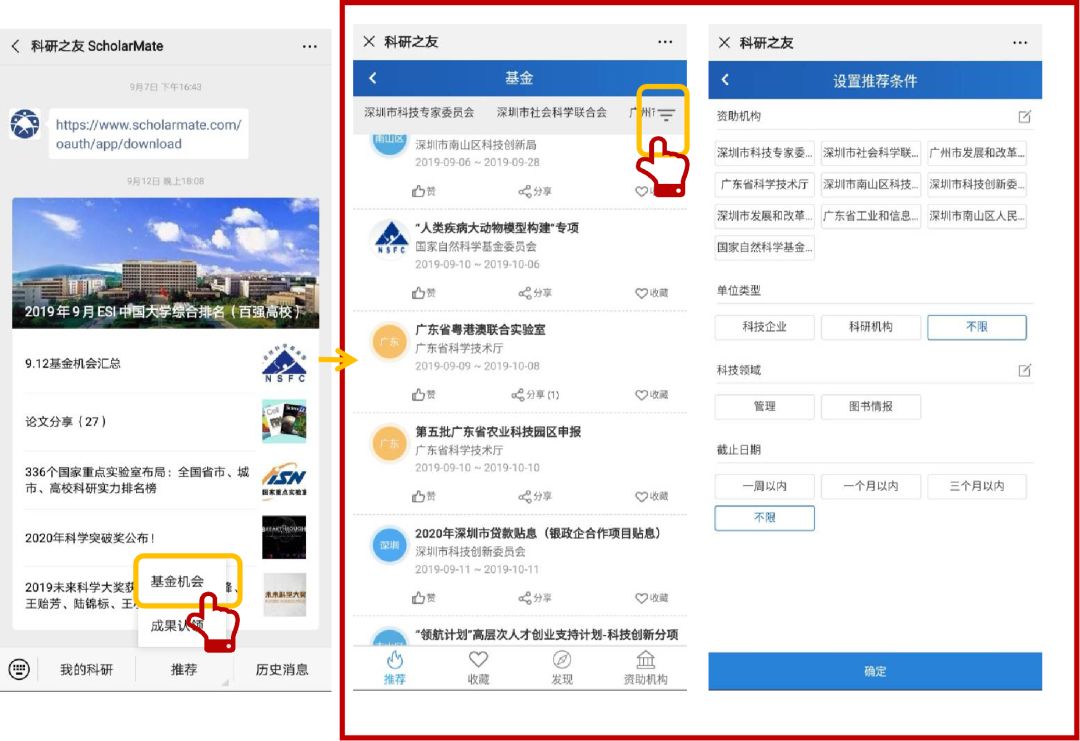Share the 第五批广东省农业科技园区申报 entry
Screen dimensions: 1080x741
tap(535, 496)
